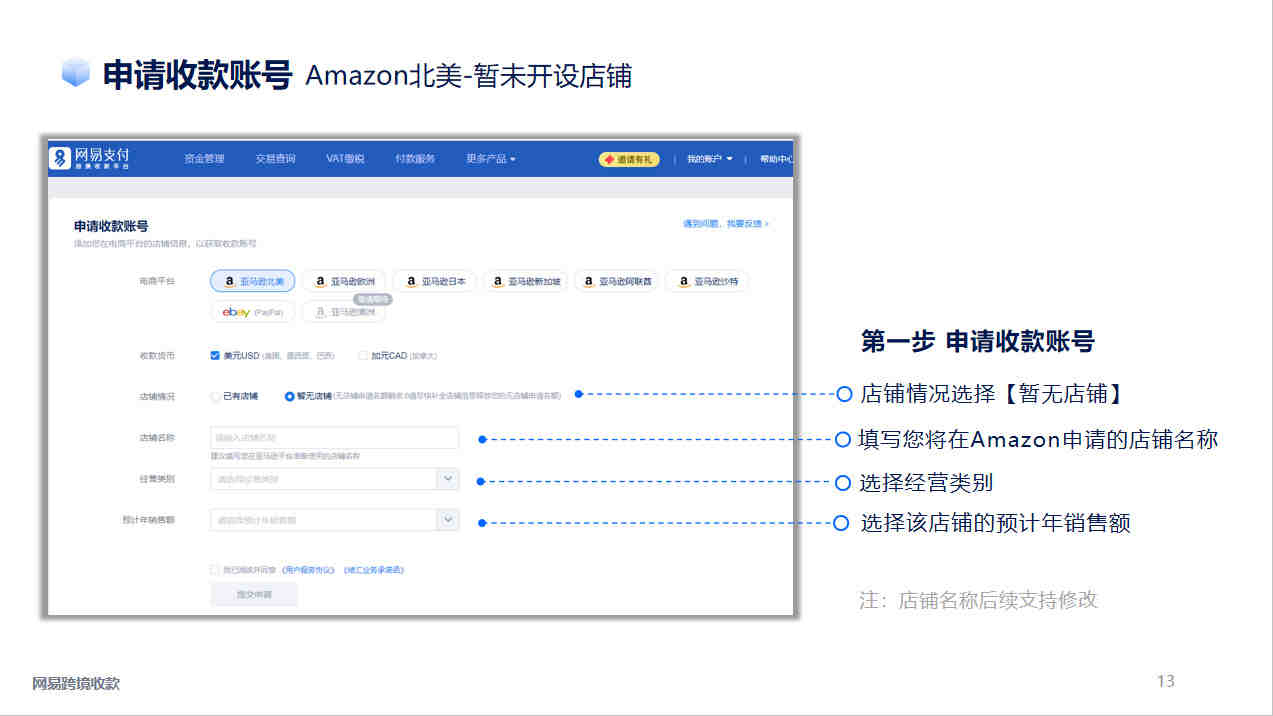Uncheck the 美元USD currency checkbox
1273x716 pixels.
tap(215, 355)
